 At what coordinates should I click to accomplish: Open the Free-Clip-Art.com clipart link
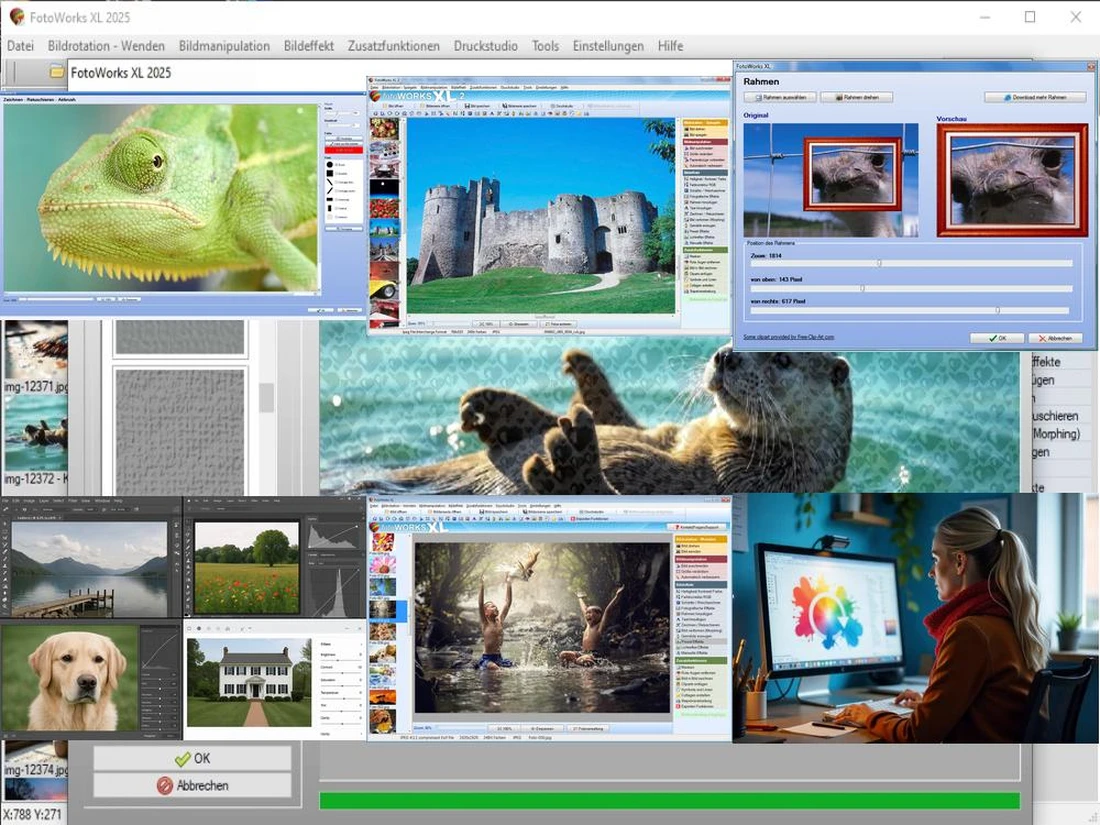(789, 337)
